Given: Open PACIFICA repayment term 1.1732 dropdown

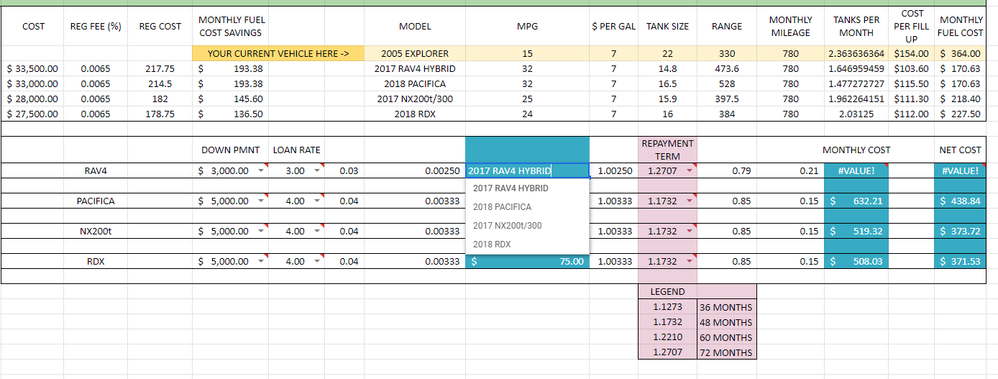Looking at the screenshot, I should point(689,201).
